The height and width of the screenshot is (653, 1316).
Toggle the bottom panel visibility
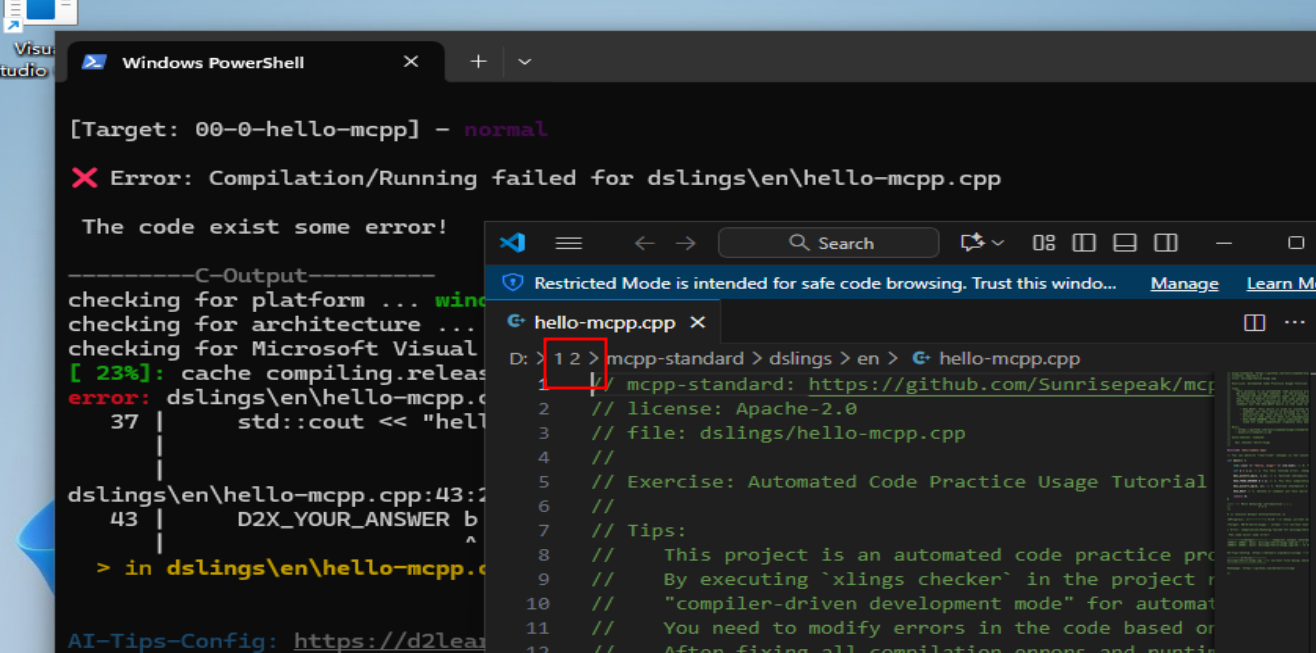pyautogui.click(x=1125, y=243)
